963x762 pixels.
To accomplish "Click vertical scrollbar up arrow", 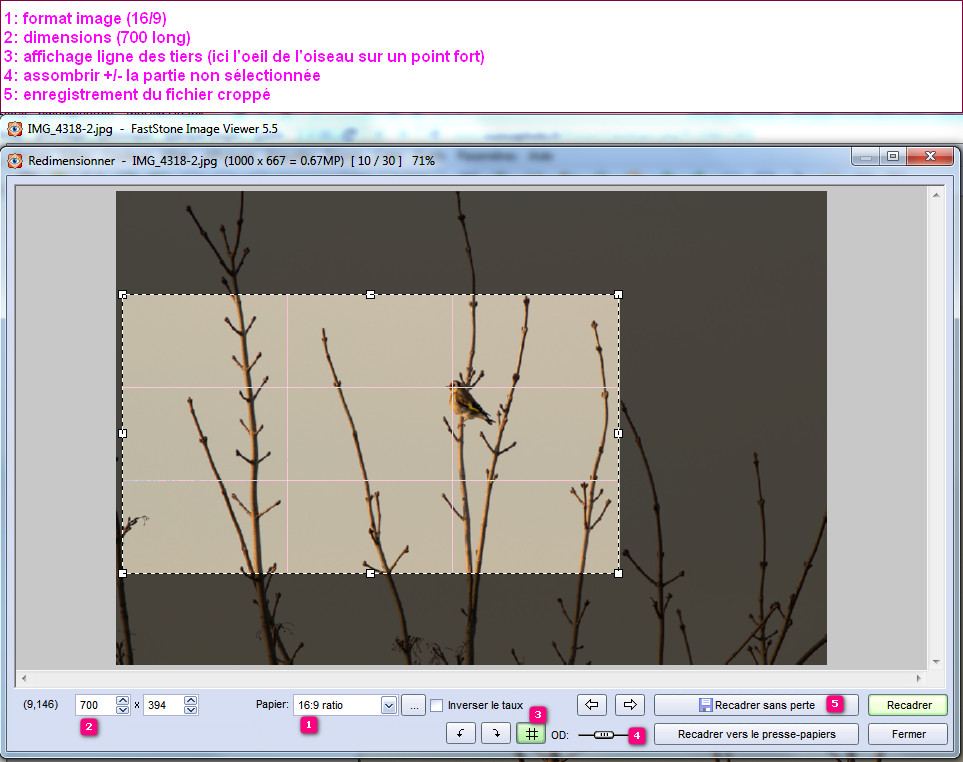I will [x=936, y=195].
